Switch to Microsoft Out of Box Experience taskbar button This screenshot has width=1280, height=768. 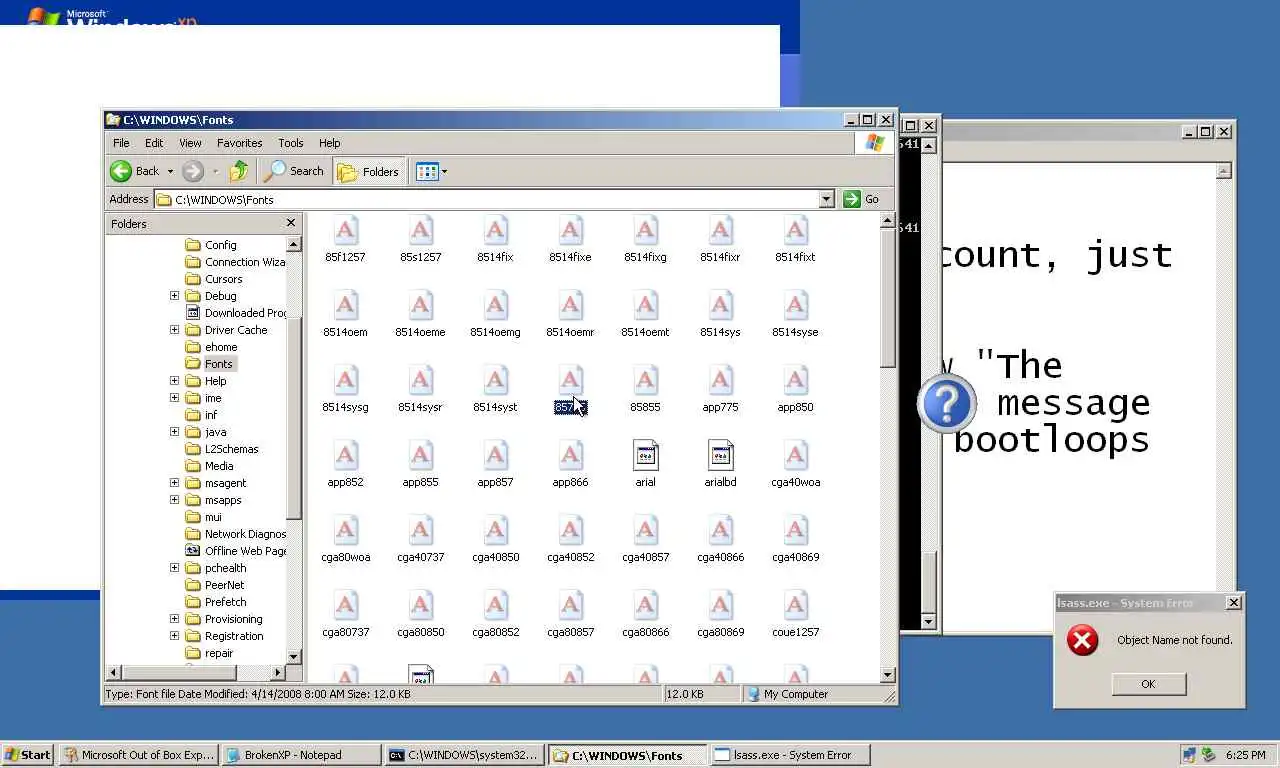point(138,755)
